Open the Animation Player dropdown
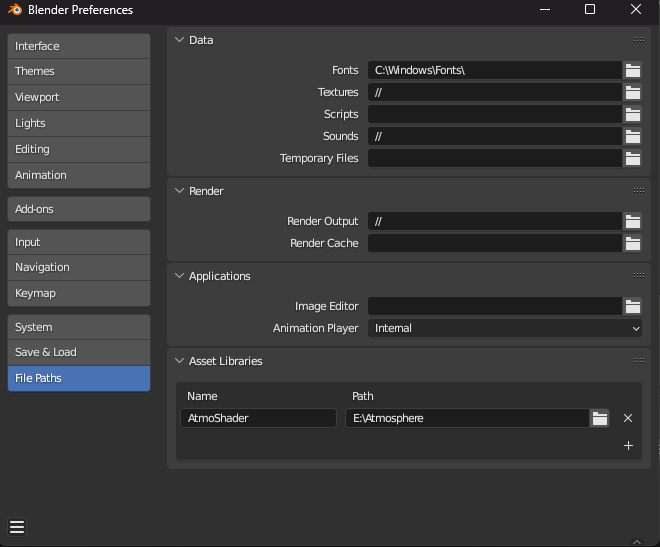This screenshot has height=547, width=660. [x=505, y=328]
